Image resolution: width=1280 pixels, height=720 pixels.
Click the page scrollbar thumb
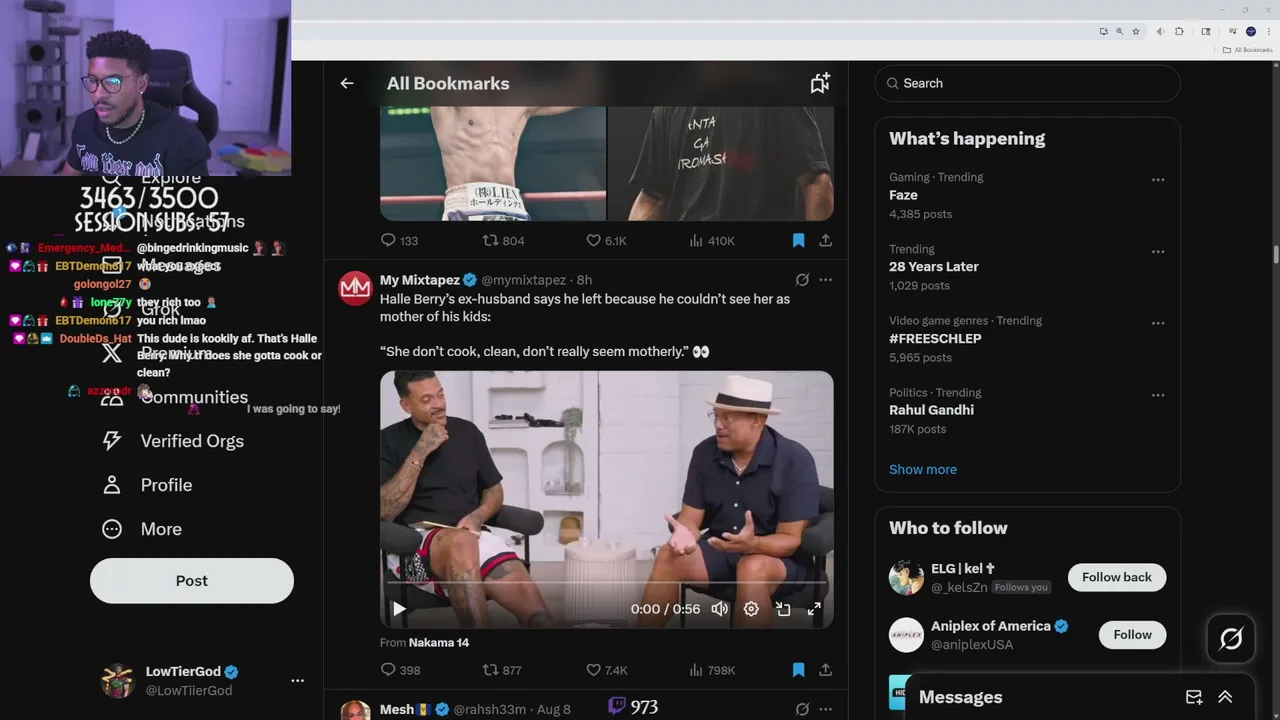[x=1276, y=255]
